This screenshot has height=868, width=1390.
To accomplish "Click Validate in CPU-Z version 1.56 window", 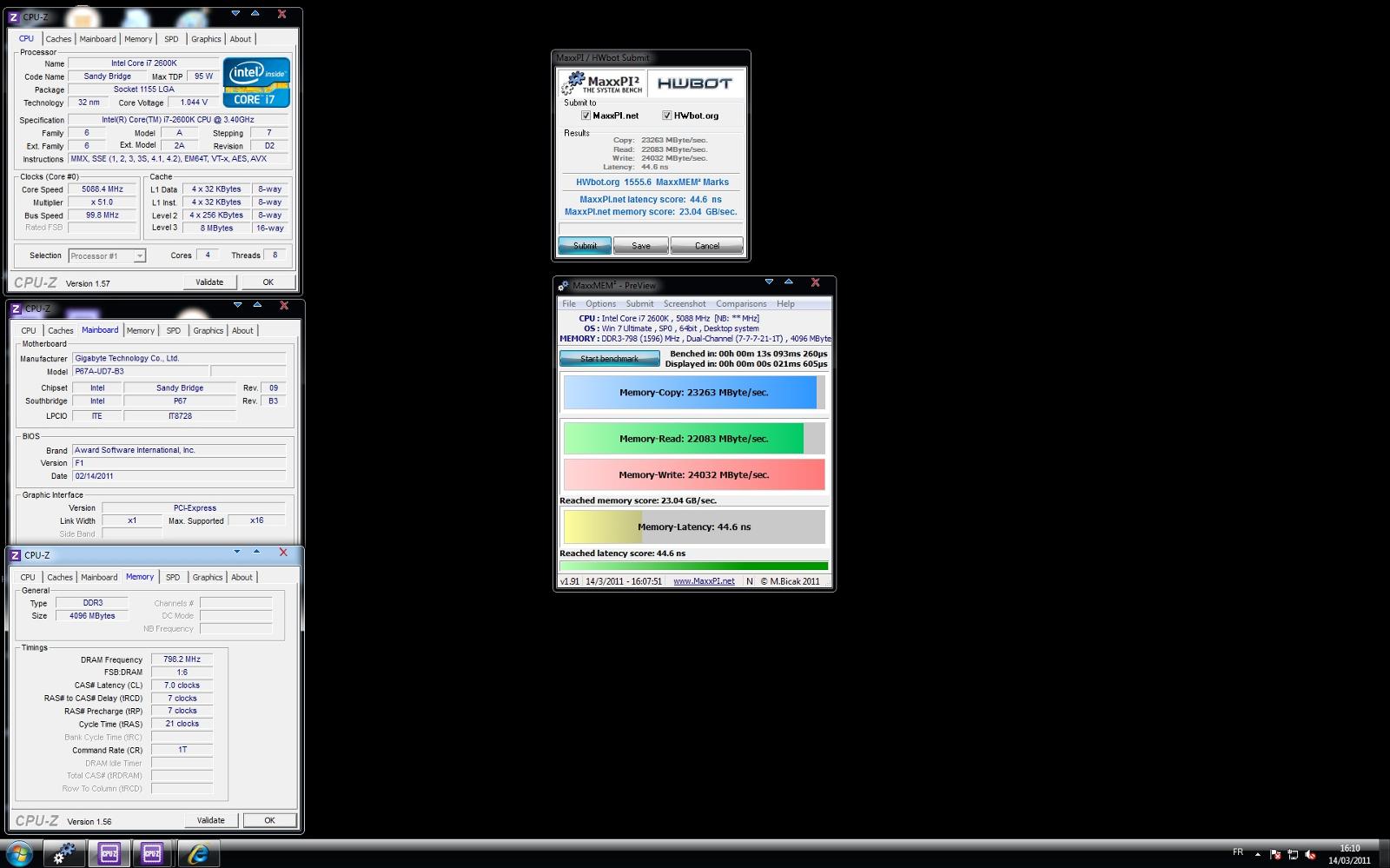I will (x=211, y=820).
